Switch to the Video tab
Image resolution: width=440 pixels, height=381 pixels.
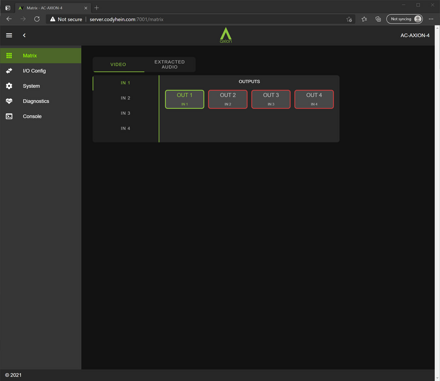118,64
